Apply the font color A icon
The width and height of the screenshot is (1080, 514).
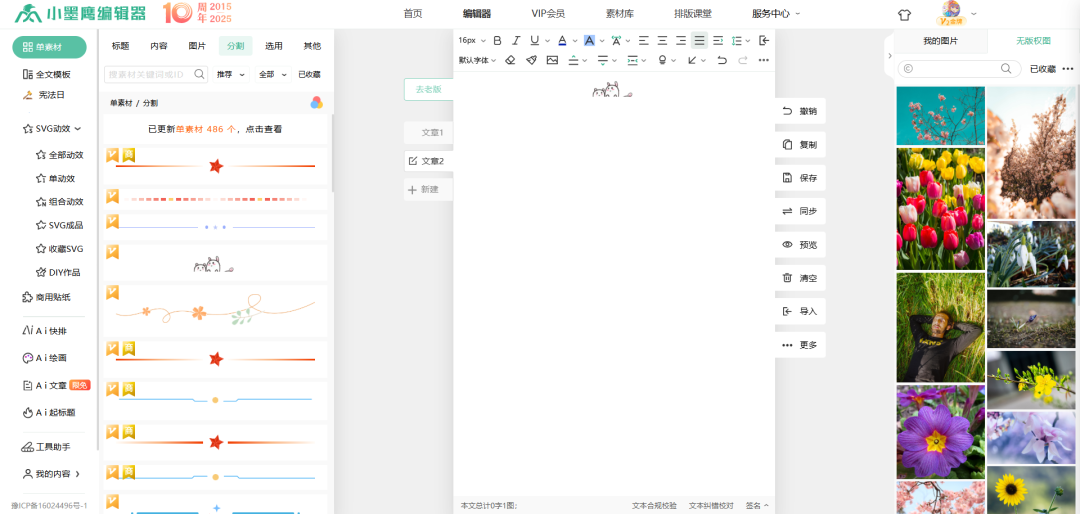coord(562,41)
